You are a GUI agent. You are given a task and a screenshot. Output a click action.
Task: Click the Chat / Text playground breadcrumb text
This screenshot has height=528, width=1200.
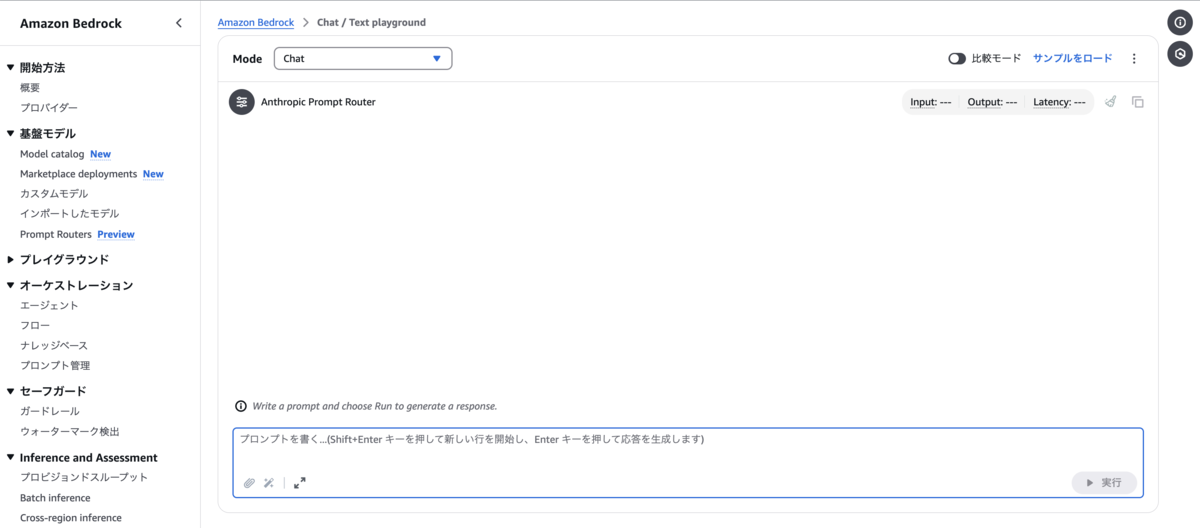pyautogui.click(x=371, y=22)
